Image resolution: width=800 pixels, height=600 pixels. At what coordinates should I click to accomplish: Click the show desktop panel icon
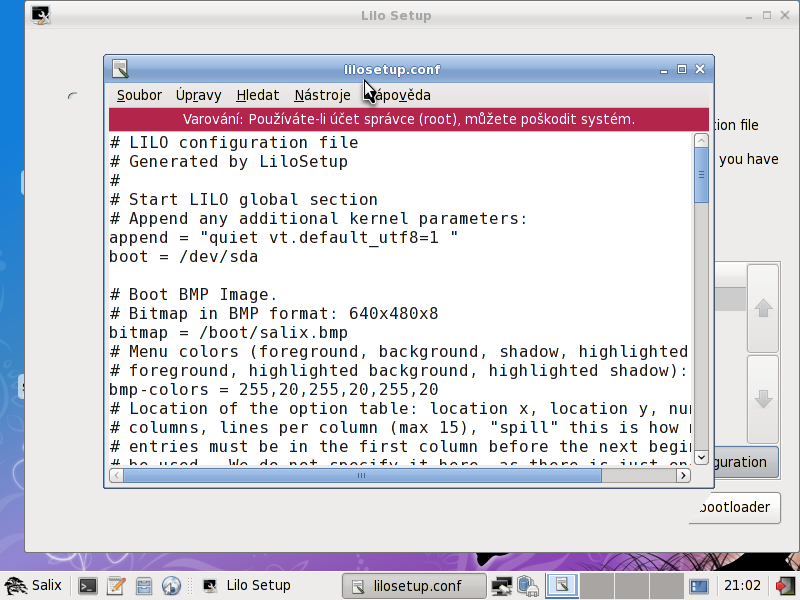pos(698,586)
